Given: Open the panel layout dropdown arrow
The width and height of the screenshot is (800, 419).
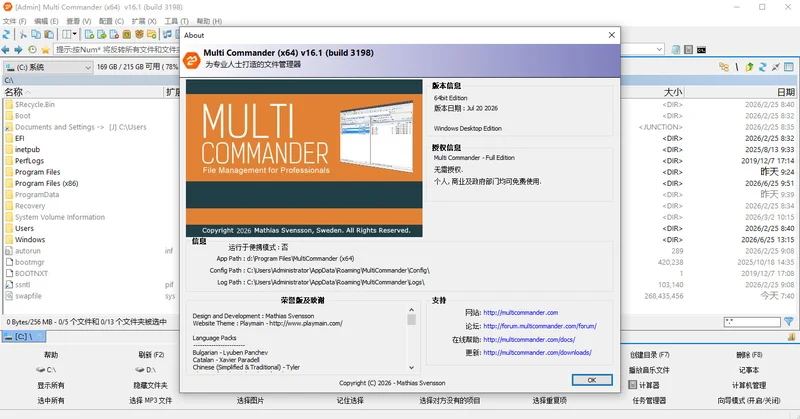Looking at the screenshot, I should tap(74, 35).
